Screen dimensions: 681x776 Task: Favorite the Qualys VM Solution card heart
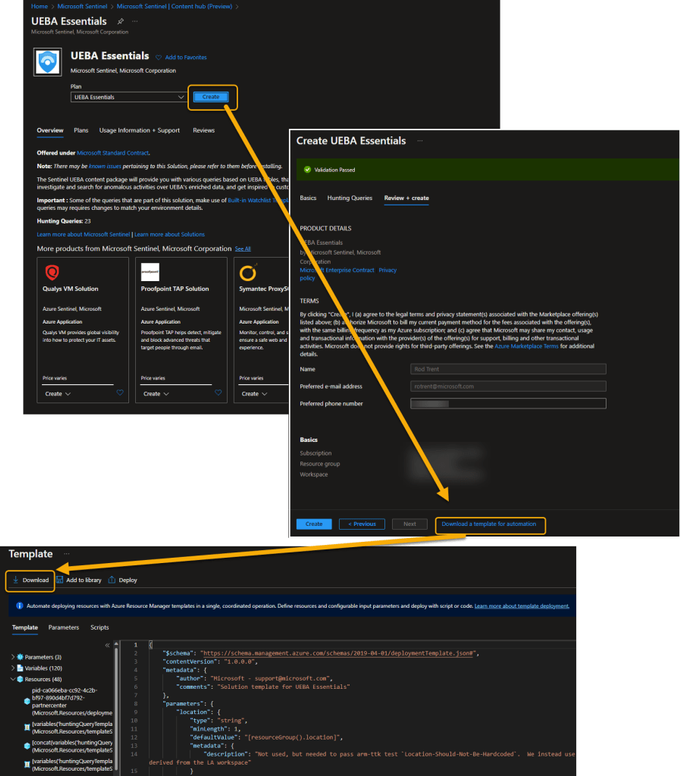[x=120, y=393]
